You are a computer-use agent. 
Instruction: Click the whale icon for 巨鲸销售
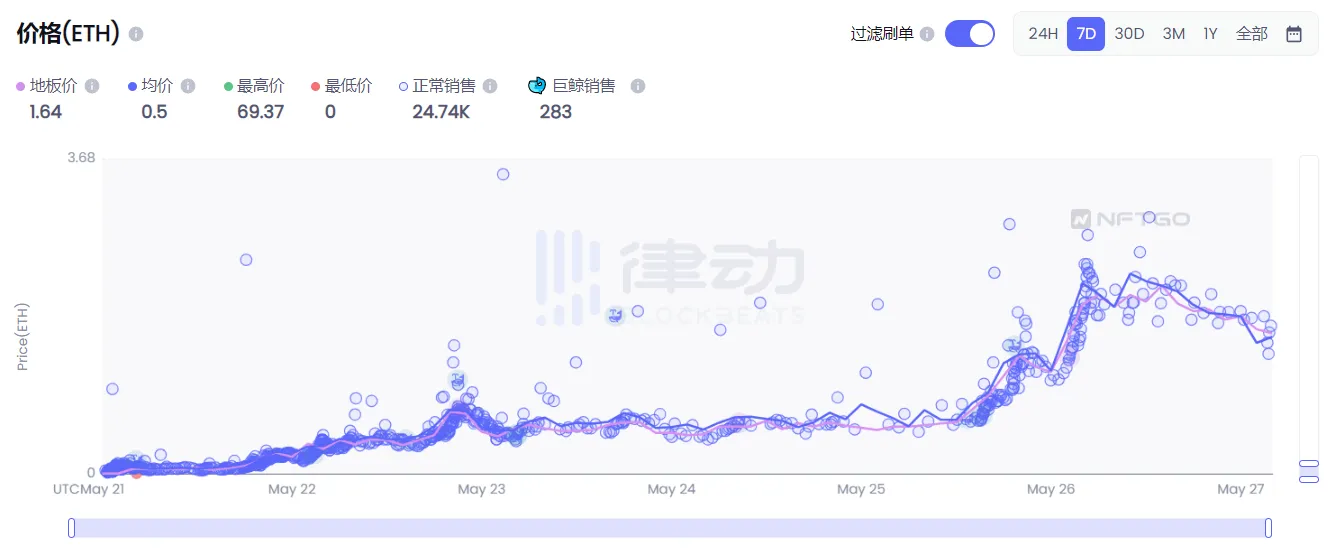coord(537,86)
